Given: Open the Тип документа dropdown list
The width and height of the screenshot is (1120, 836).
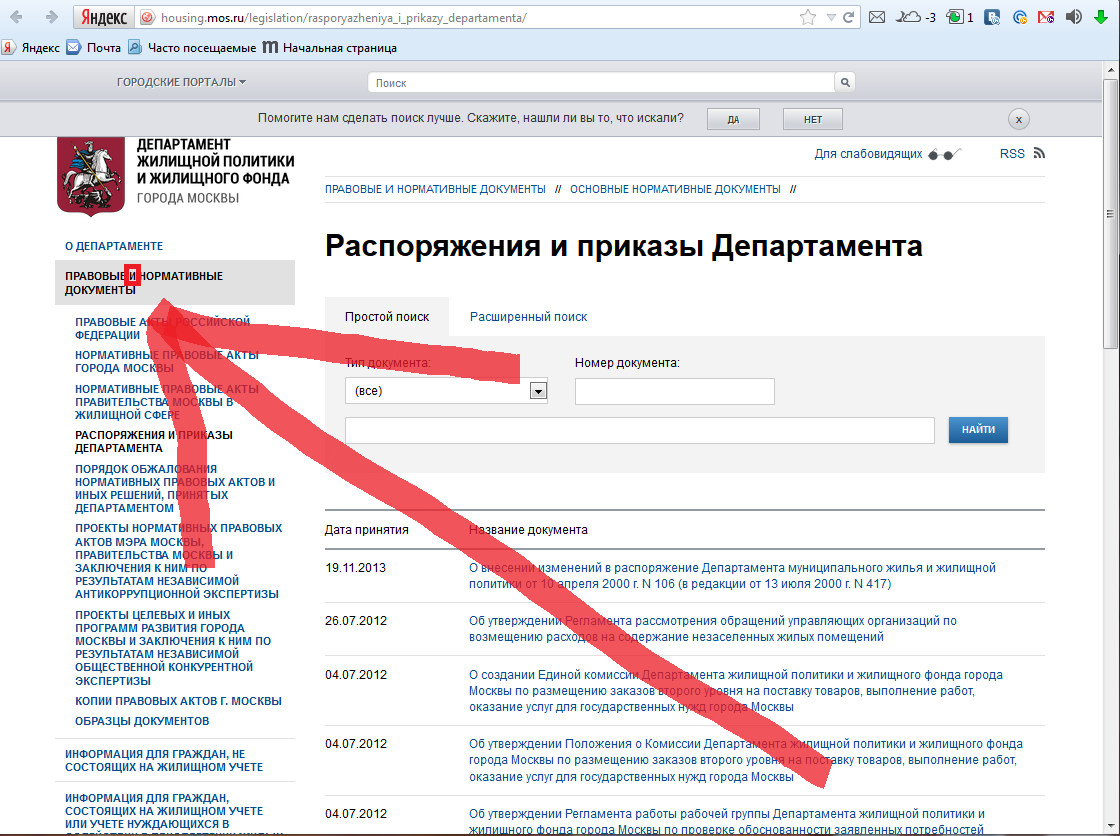Looking at the screenshot, I should (538, 391).
